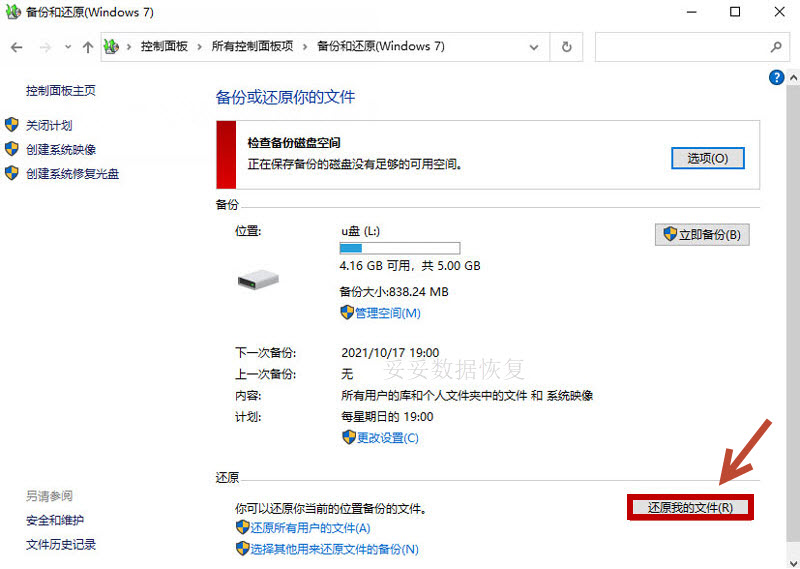The height and width of the screenshot is (569, 800).
Task: Open 安全和维护 link
Action: click(55, 521)
